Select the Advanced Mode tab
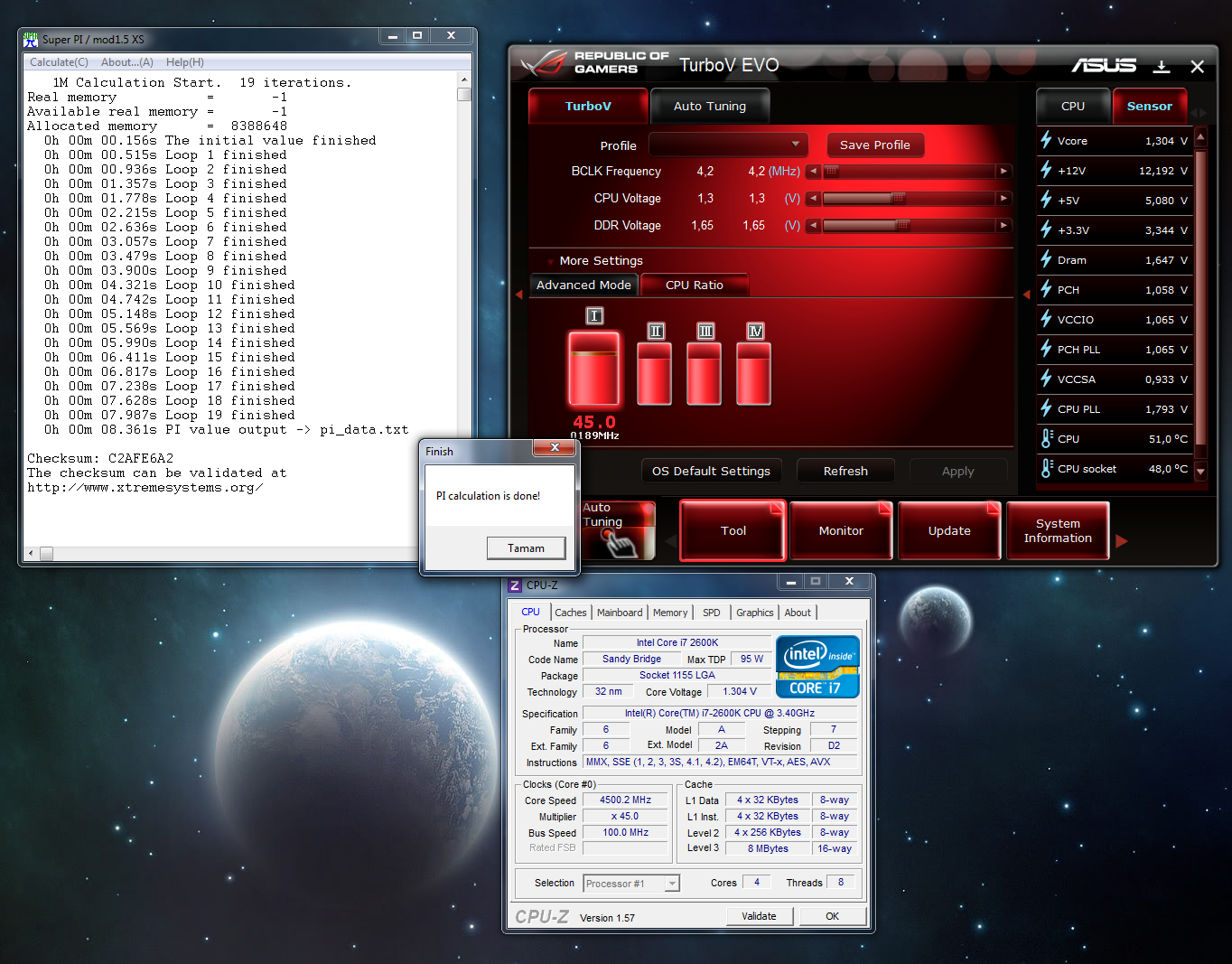1232x964 pixels. coord(583,285)
